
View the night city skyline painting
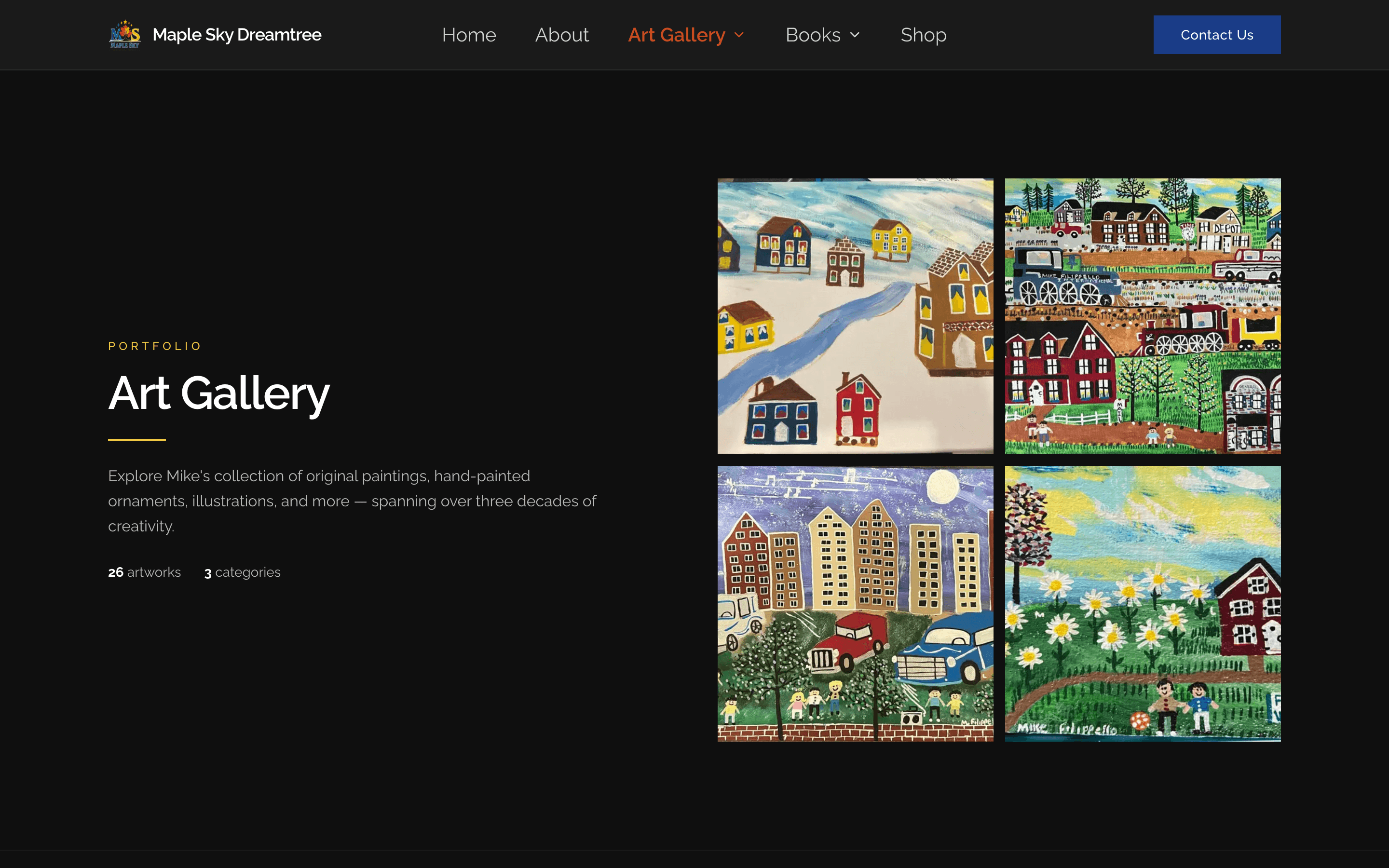pyautogui.click(x=855, y=603)
